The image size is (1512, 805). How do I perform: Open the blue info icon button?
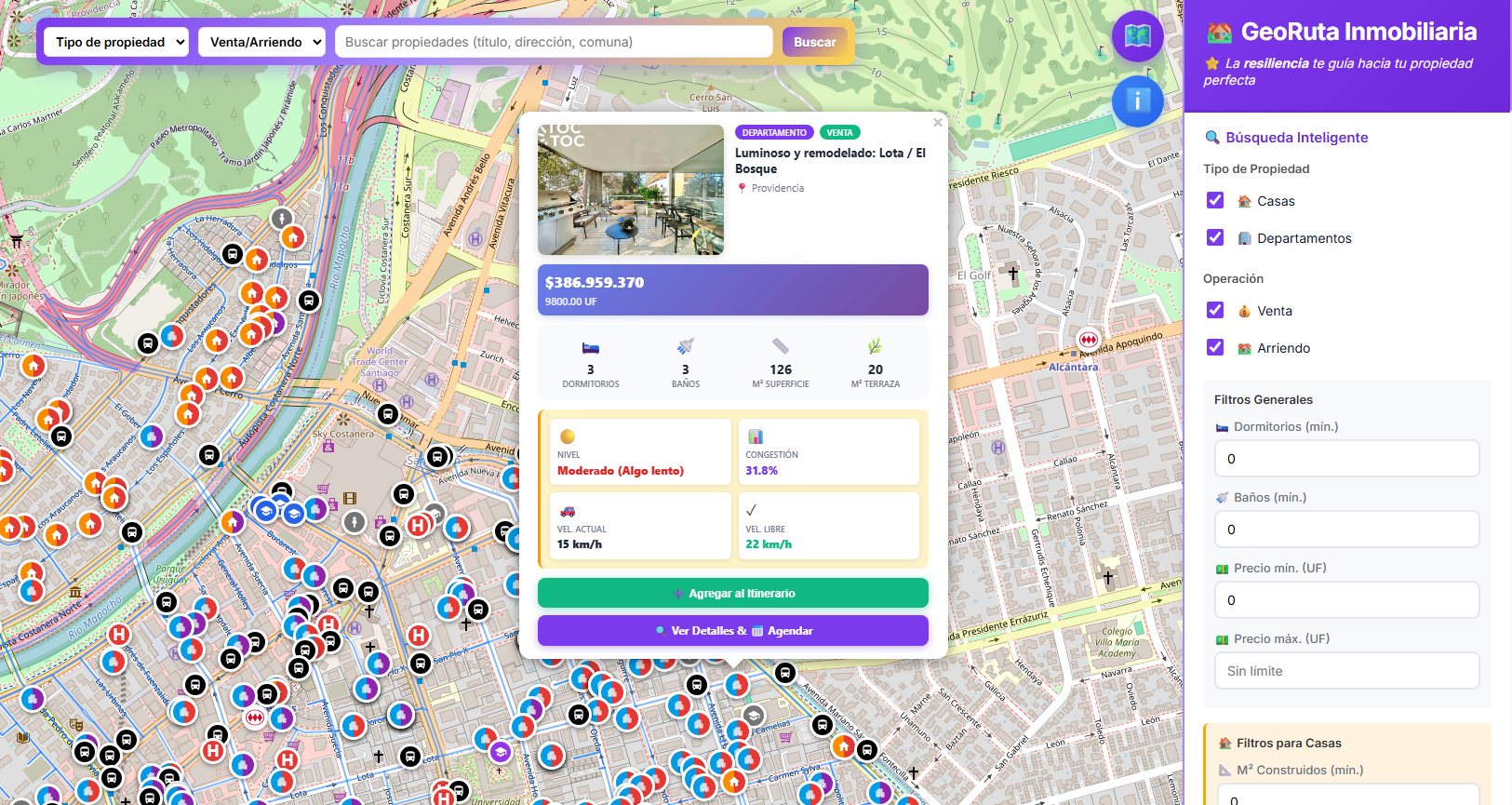pyautogui.click(x=1138, y=101)
